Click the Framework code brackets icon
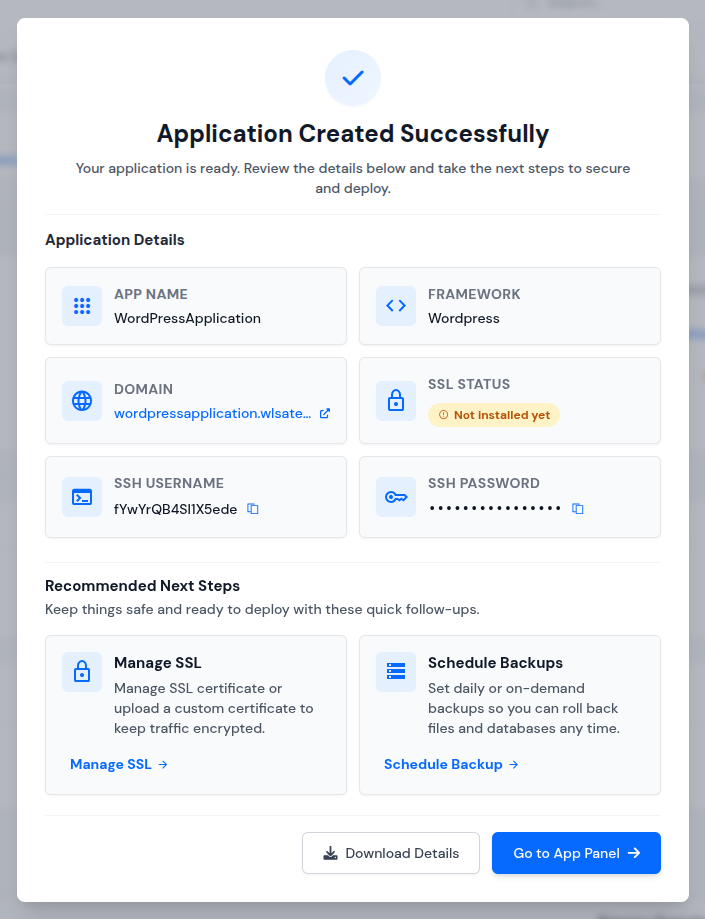 point(395,306)
